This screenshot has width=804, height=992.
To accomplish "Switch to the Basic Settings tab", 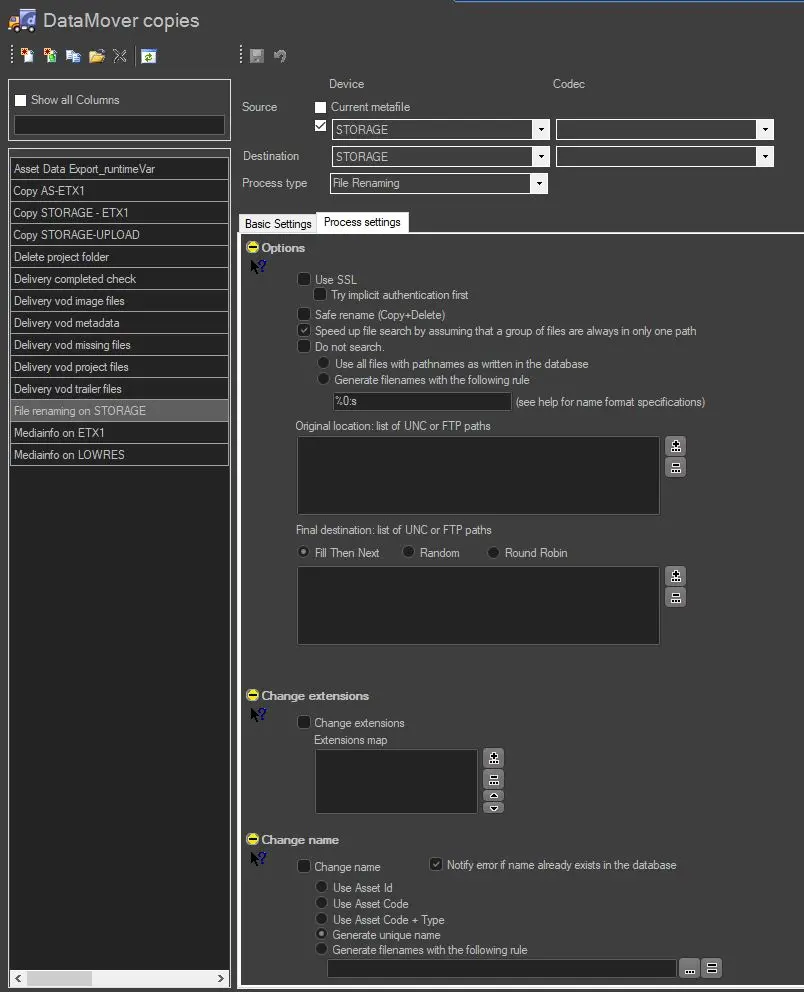I will tap(278, 224).
